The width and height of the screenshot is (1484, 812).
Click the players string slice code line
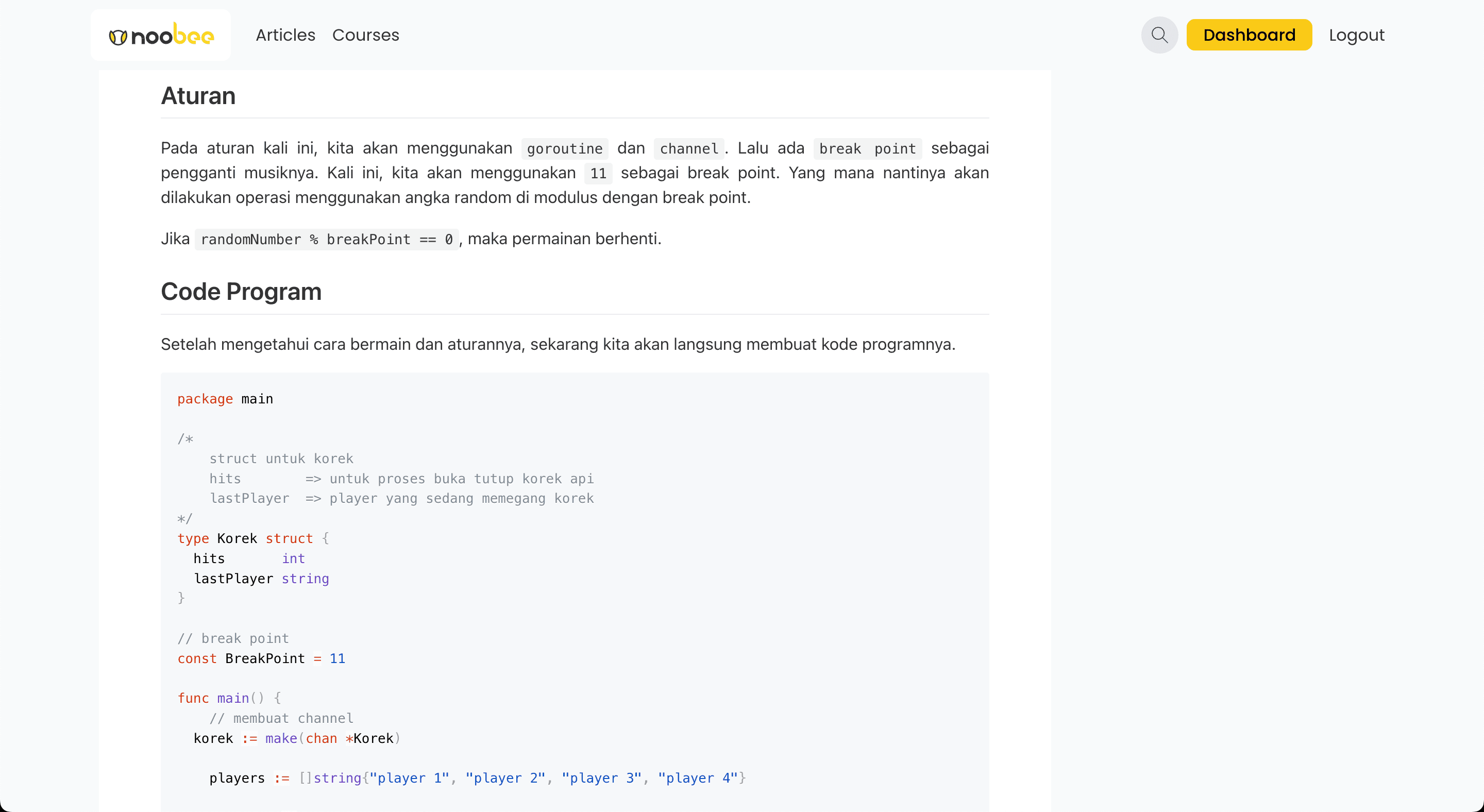coord(477,778)
